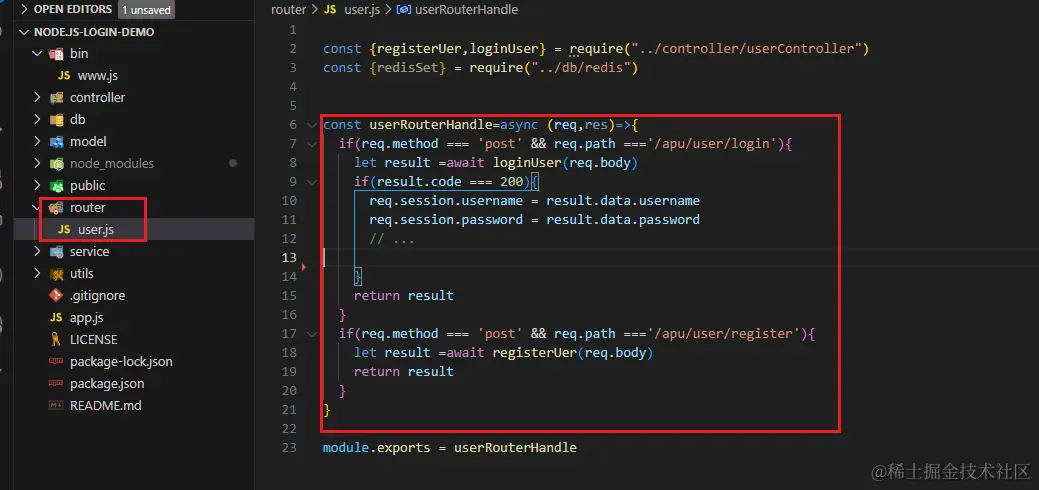This screenshot has height=490, width=1039.
Task: Click line number 13 in the gutter
Action: (288, 257)
